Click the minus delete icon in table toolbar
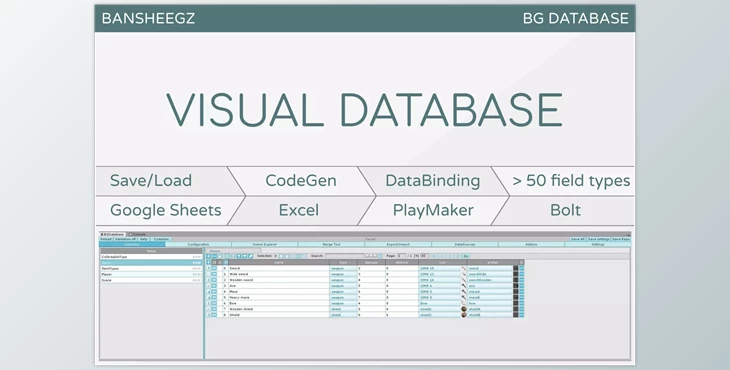 [214, 256]
